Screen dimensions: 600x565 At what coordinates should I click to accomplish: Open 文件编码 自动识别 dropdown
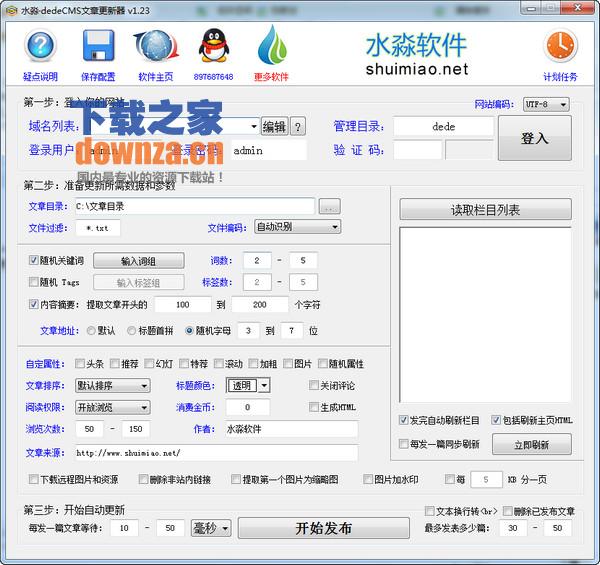297,227
